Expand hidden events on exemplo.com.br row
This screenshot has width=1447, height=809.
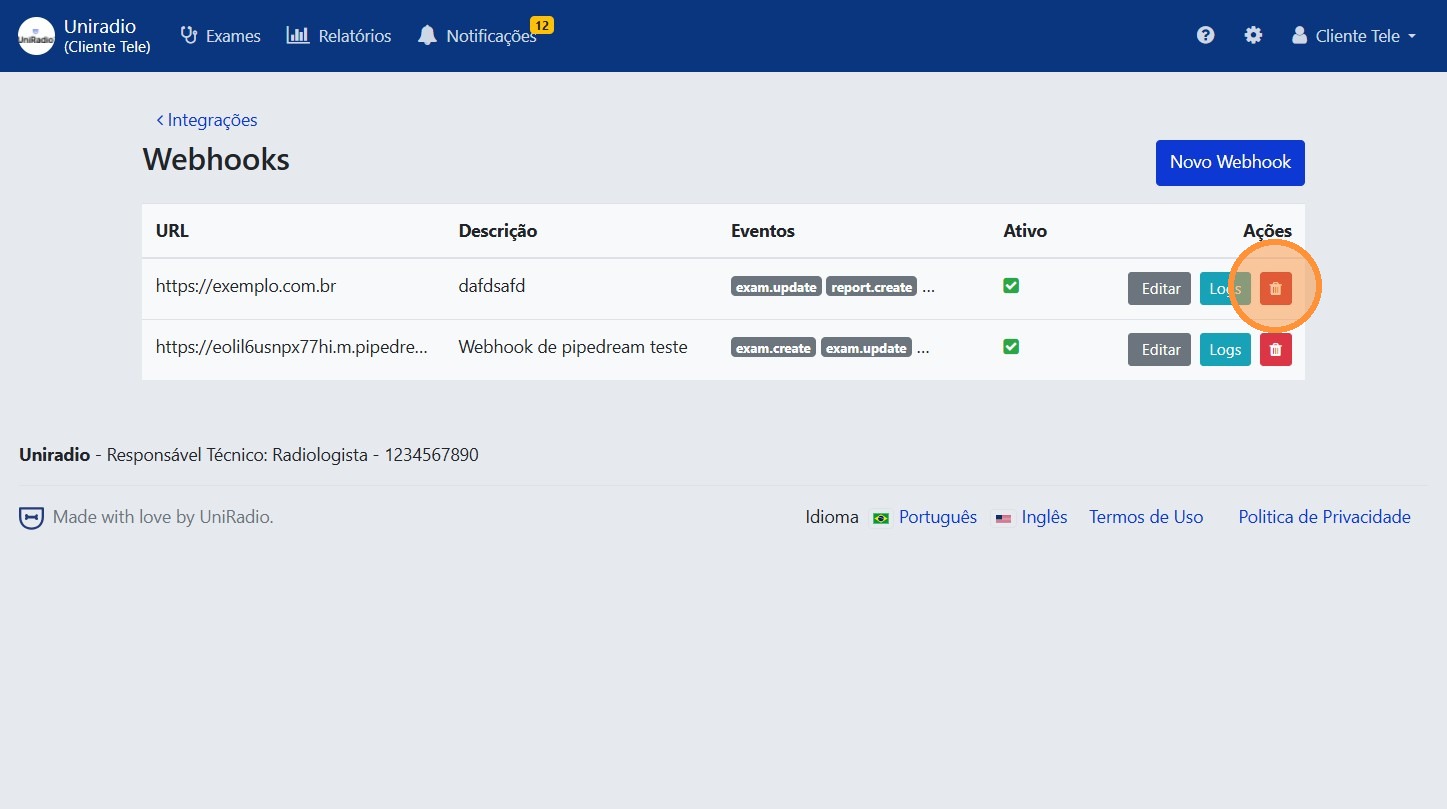pos(928,288)
